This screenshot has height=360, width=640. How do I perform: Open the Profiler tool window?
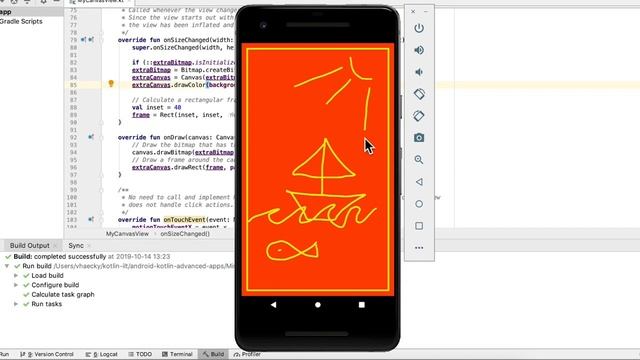pos(247,354)
